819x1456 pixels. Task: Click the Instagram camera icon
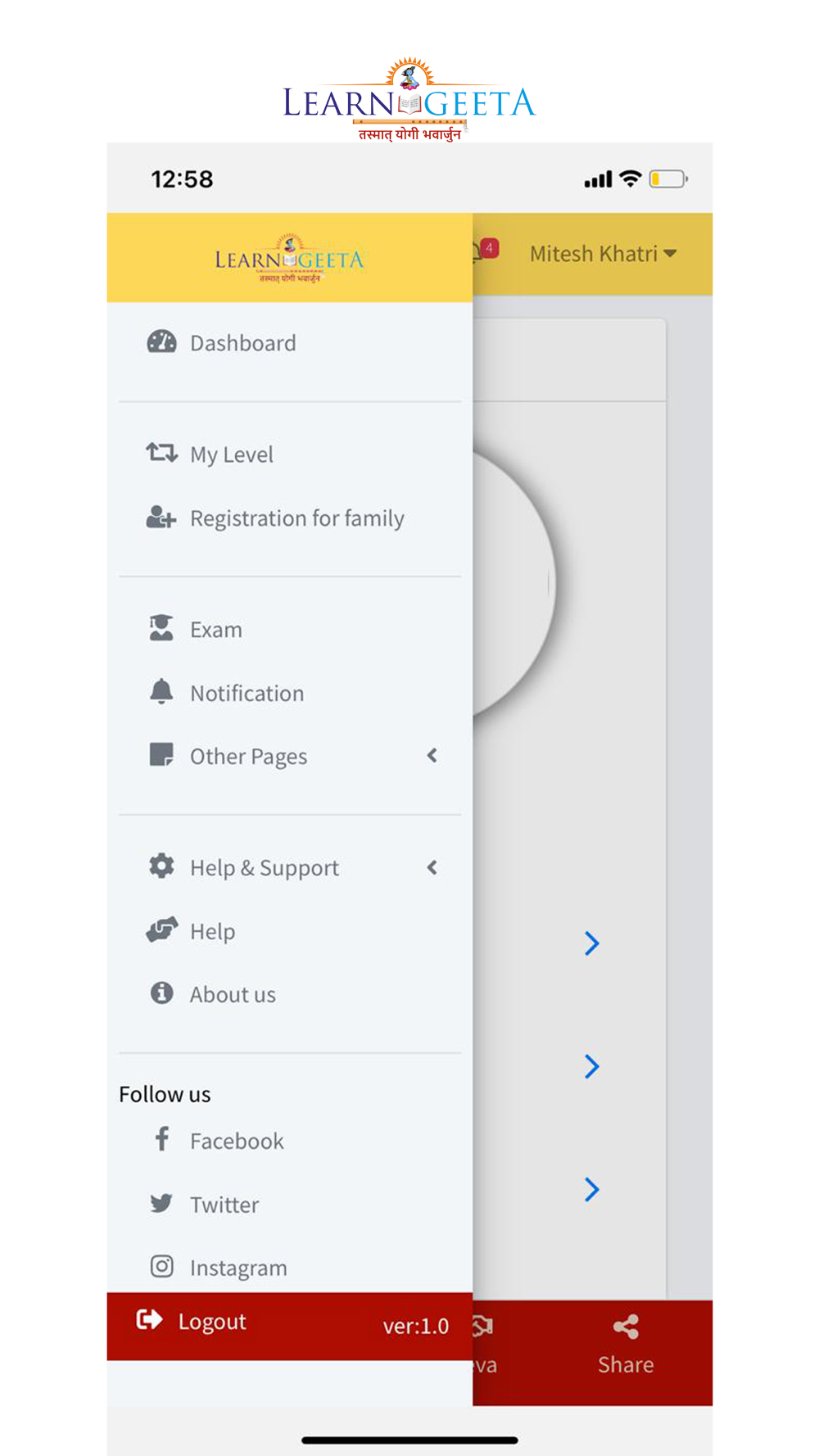[161, 1267]
